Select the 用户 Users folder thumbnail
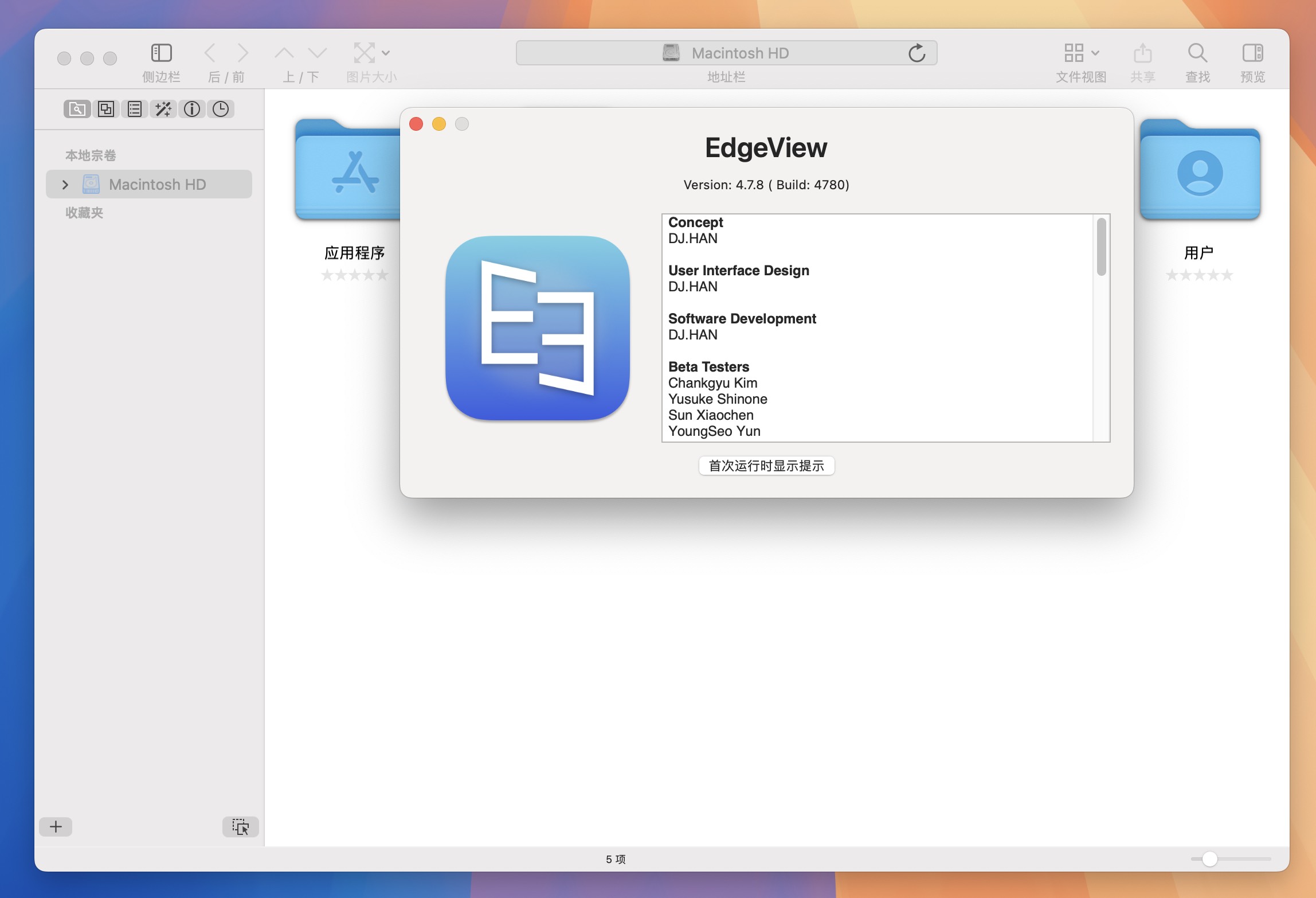Viewport: 1316px width, 898px height. click(x=1200, y=170)
